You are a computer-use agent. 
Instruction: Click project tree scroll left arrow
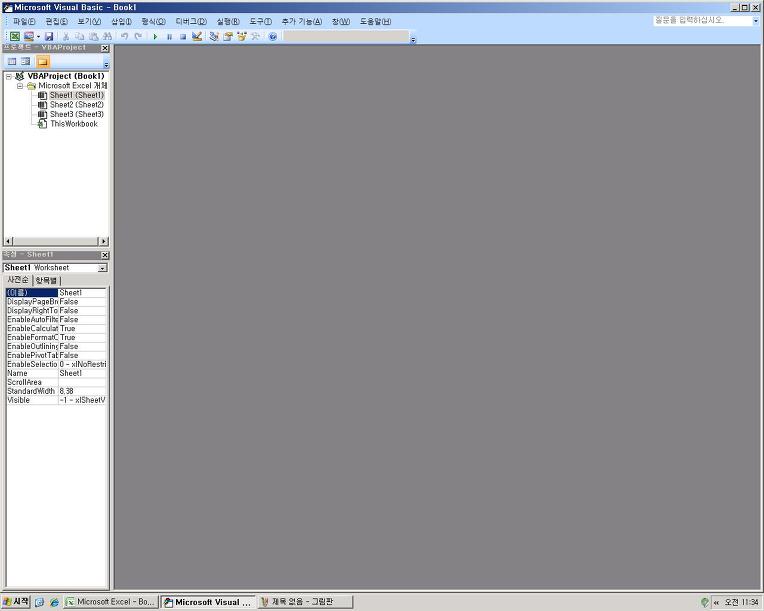point(8,241)
